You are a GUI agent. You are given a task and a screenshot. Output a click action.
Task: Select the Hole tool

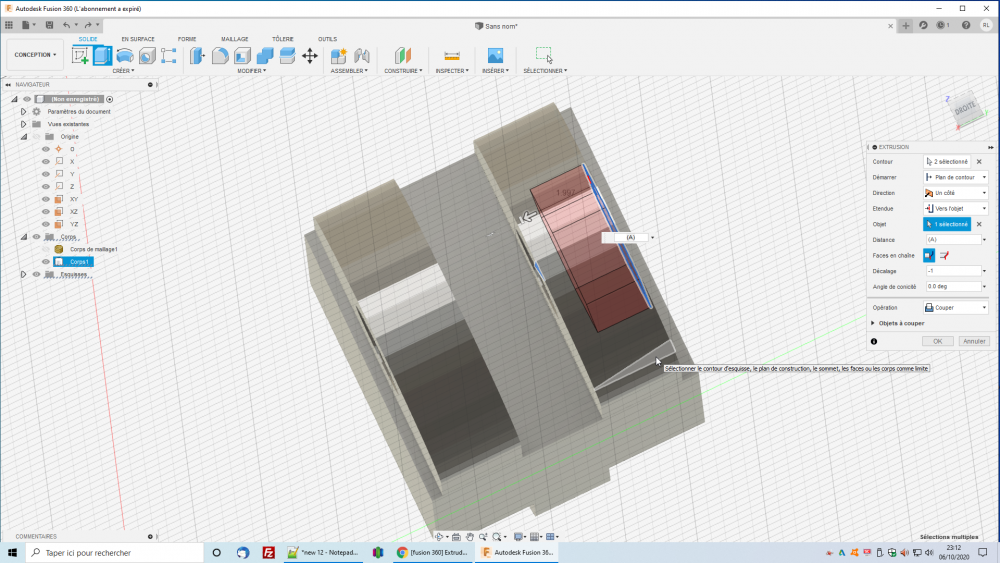[147, 55]
